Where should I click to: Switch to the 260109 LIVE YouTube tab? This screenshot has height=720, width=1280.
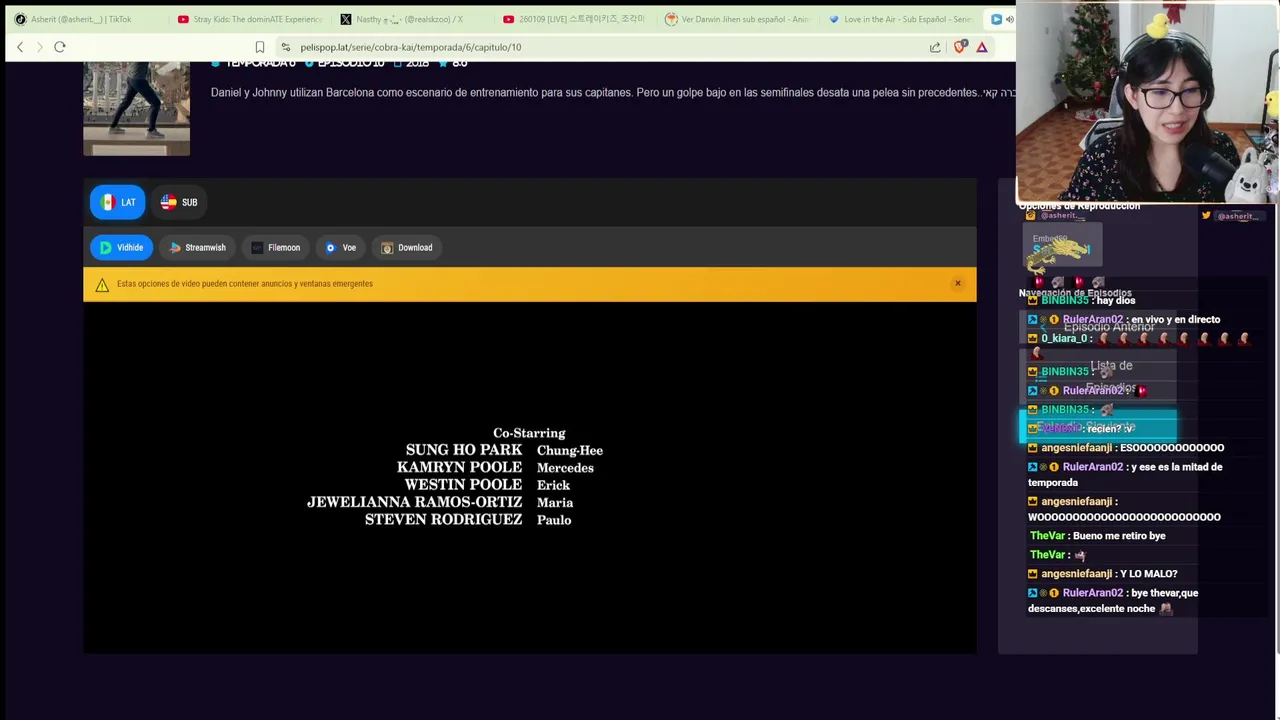click(x=573, y=19)
